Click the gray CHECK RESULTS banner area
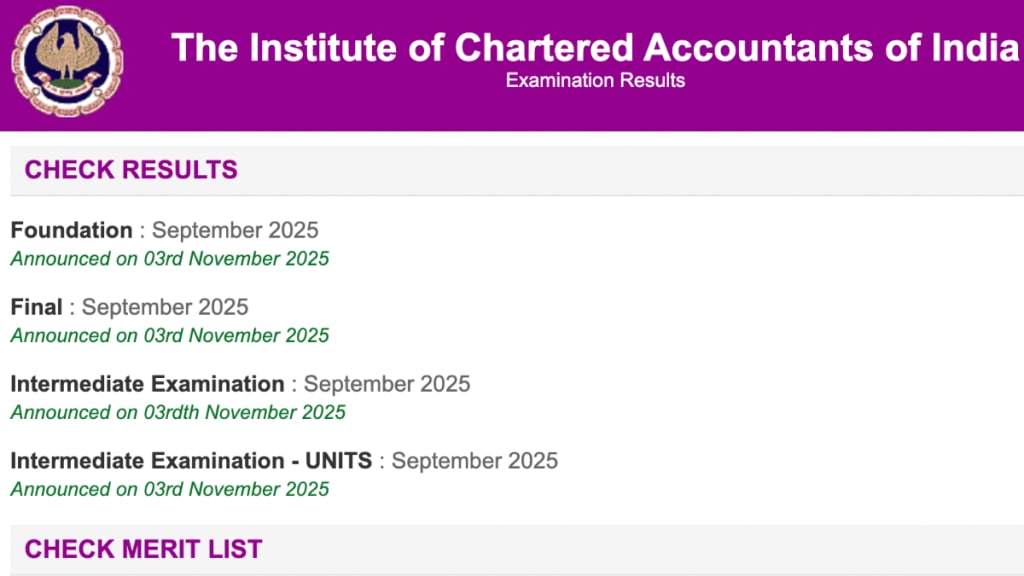 coord(512,169)
